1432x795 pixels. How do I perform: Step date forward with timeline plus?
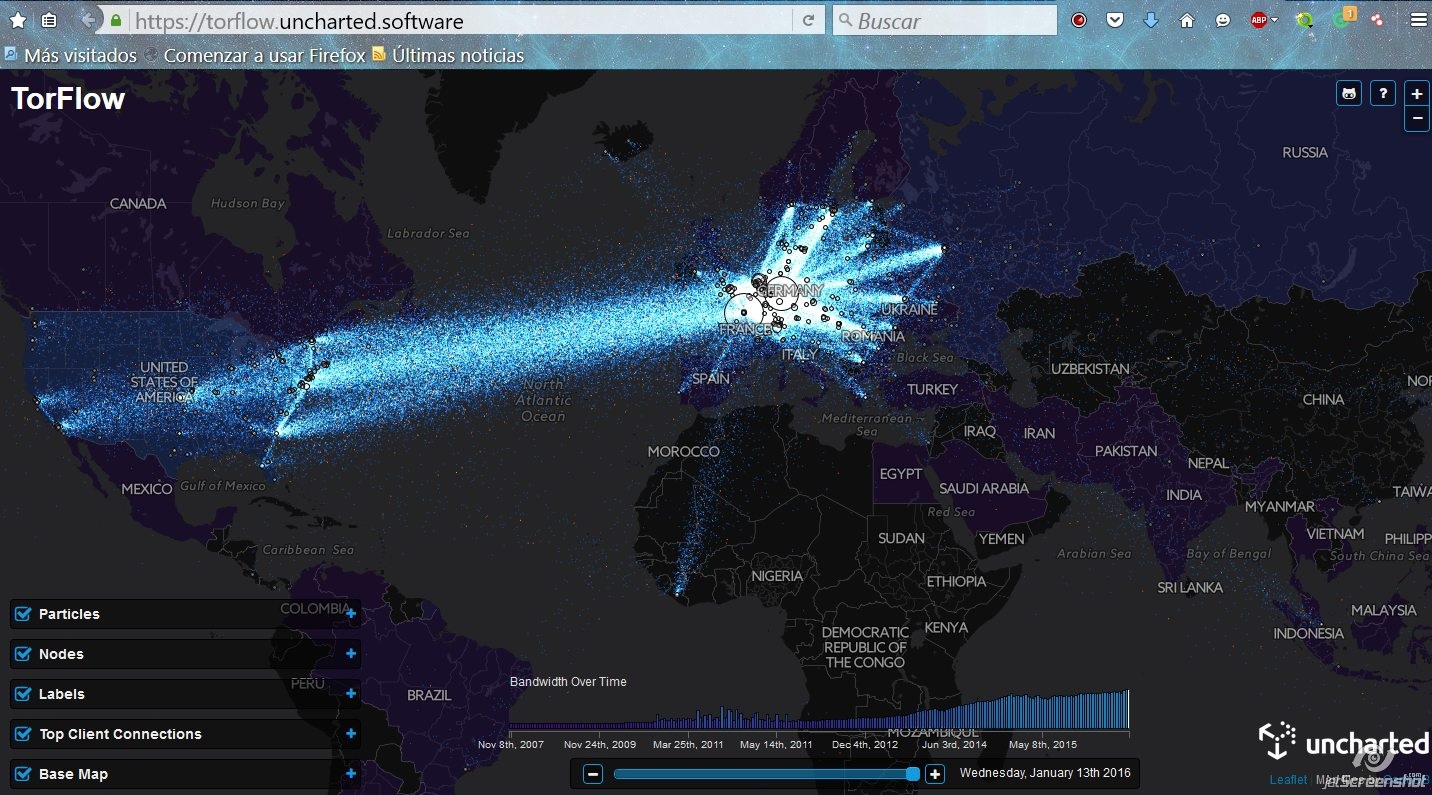point(934,773)
